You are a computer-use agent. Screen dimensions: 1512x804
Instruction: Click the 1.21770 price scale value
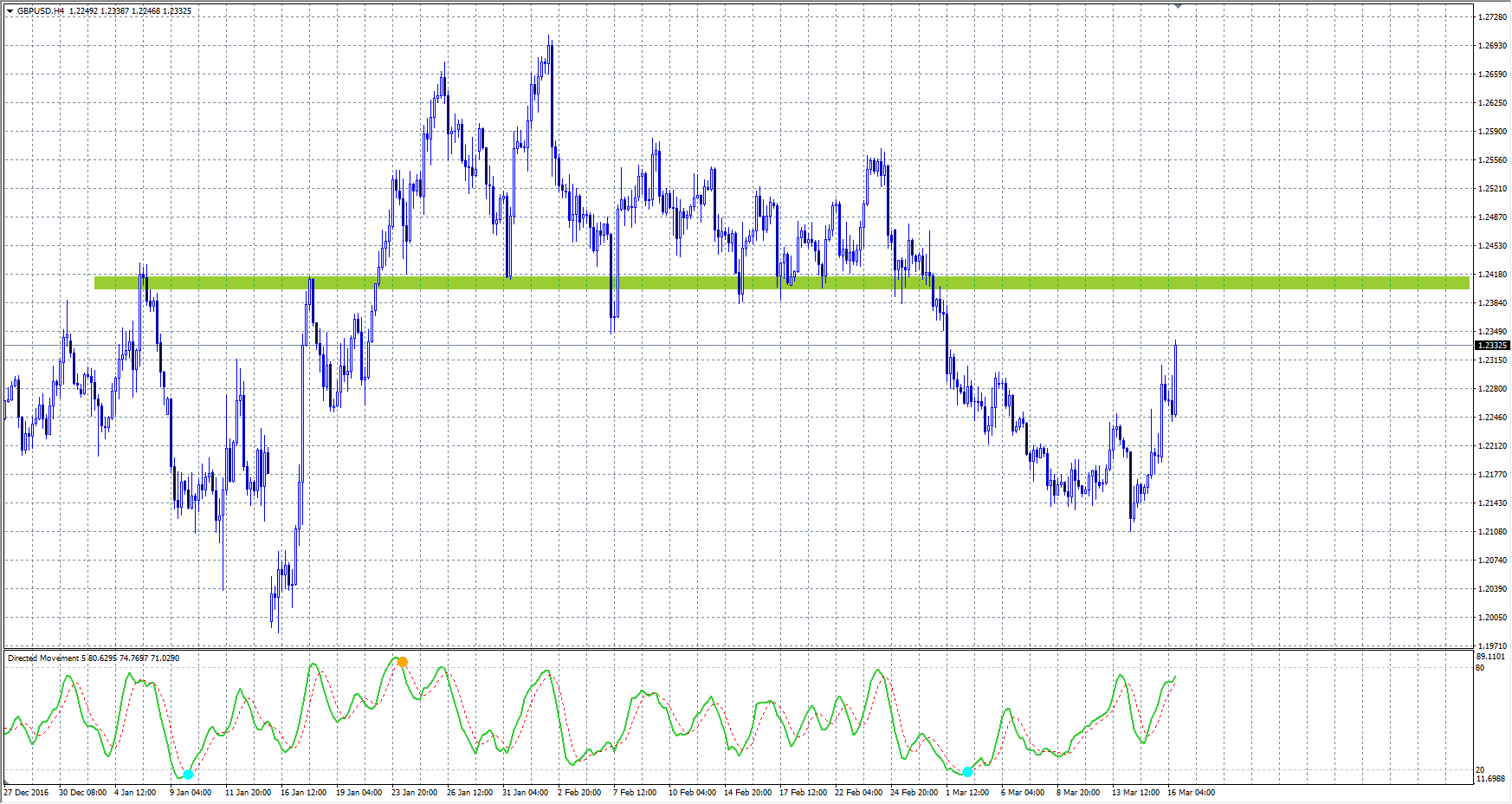point(1492,475)
